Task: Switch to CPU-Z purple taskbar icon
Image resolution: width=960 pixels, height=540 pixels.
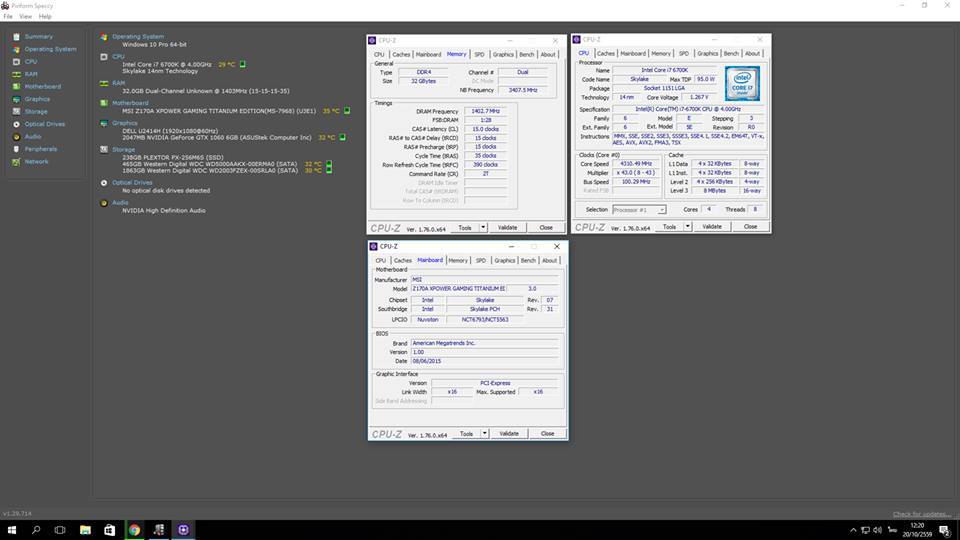Action: 183,530
